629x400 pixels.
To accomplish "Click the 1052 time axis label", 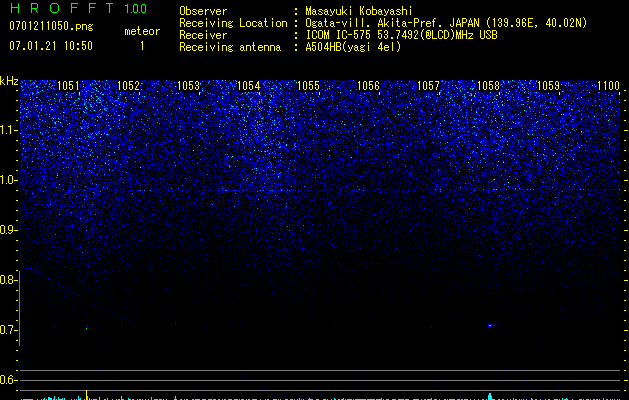I will 128,85.
